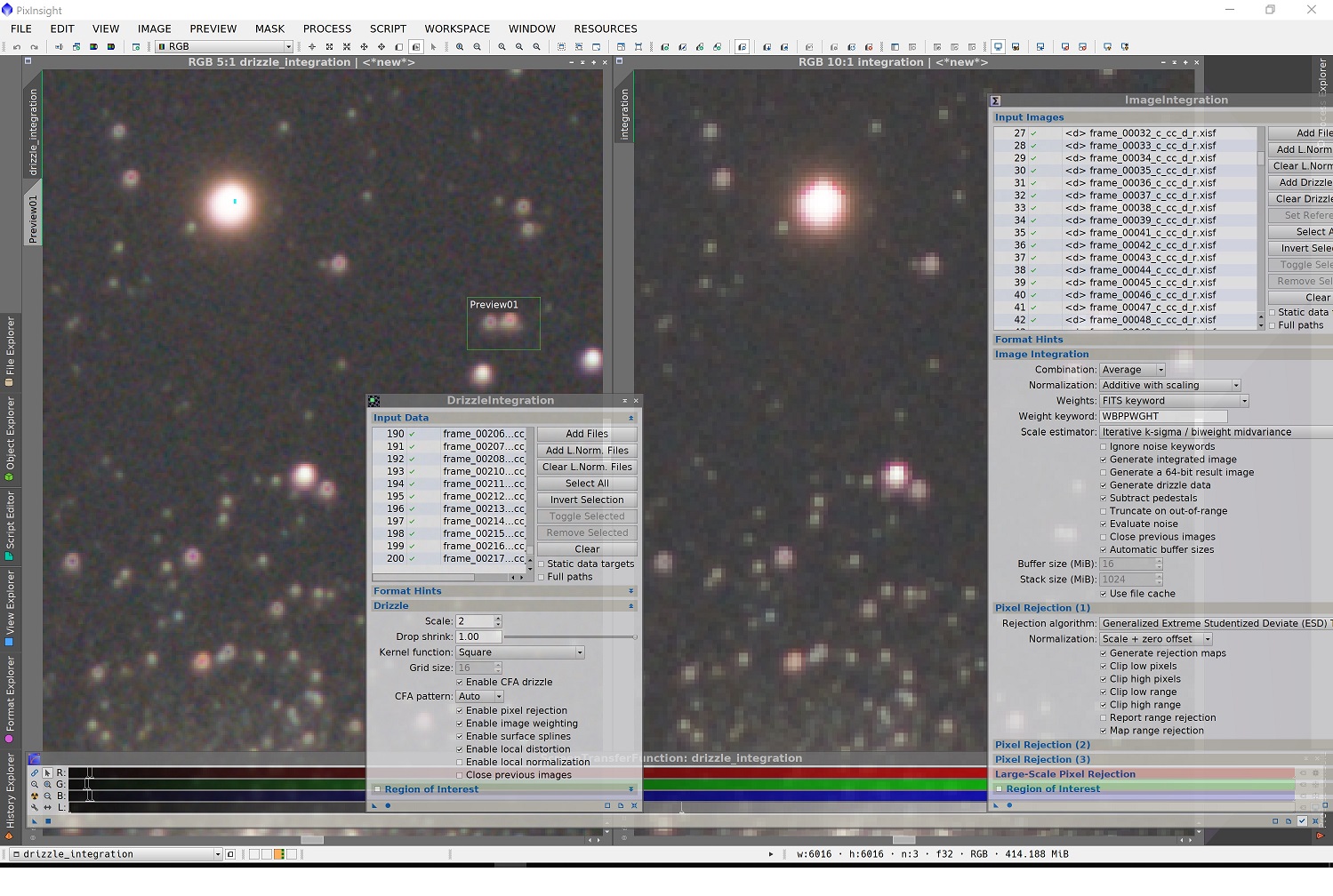Viewport: 1333px width, 896px height.
Task: Open the PROCESS menu
Action: (327, 28)
